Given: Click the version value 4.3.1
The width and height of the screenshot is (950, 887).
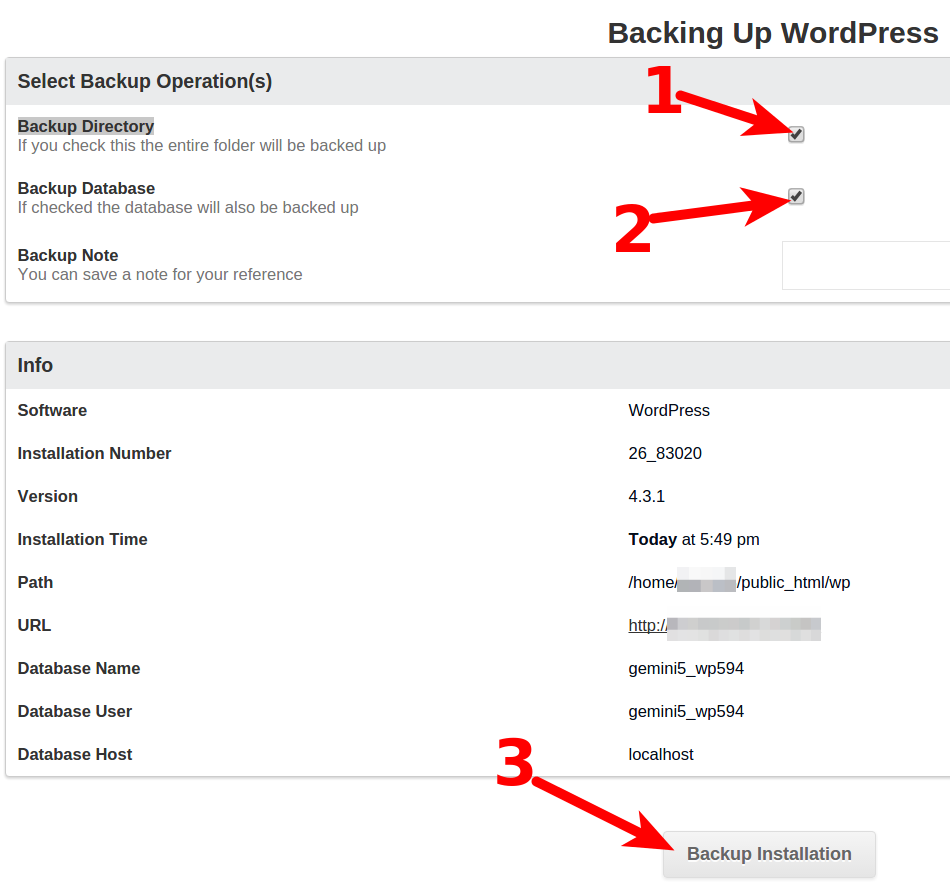Looking at the screenshot, I should (646, 496).
